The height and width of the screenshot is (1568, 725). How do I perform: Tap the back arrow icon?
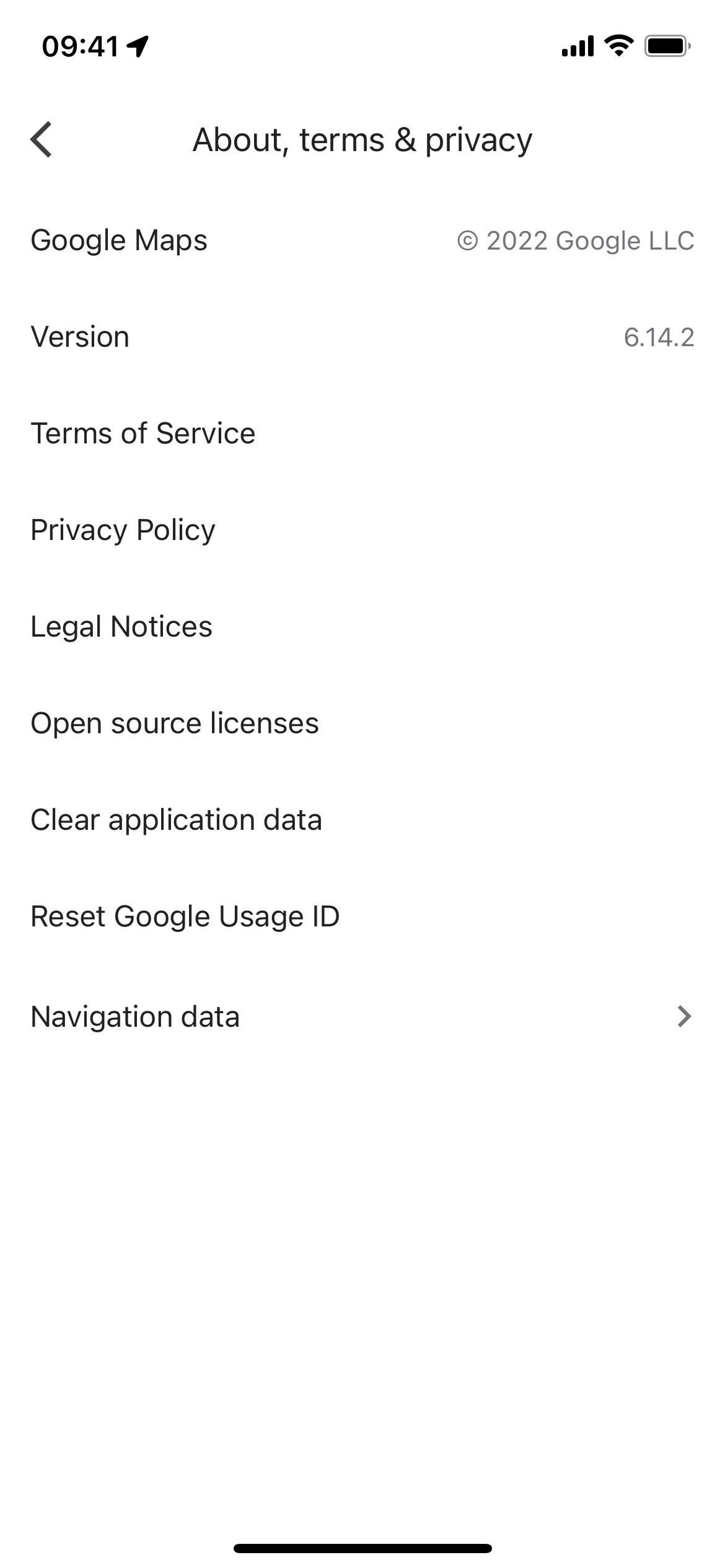pyautogui.click(x=42, y=140)
